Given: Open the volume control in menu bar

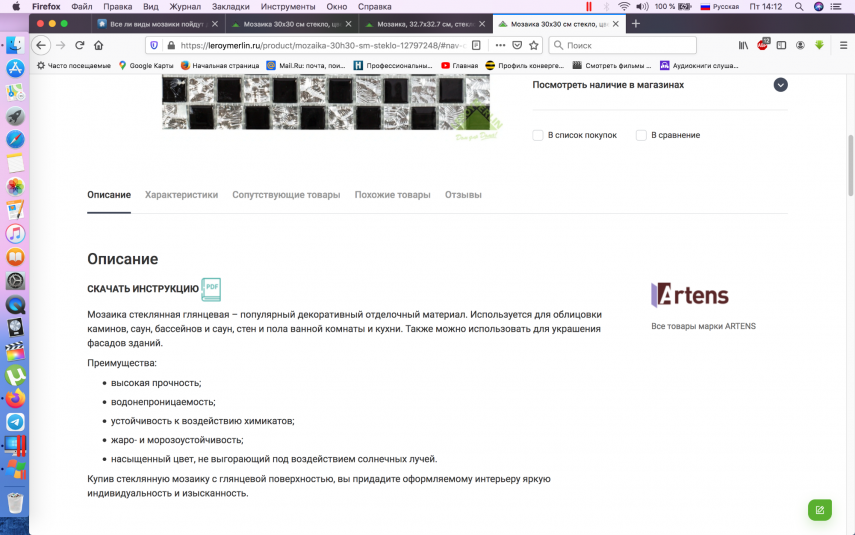Looking at the screenshot, I should pos(642,7).
